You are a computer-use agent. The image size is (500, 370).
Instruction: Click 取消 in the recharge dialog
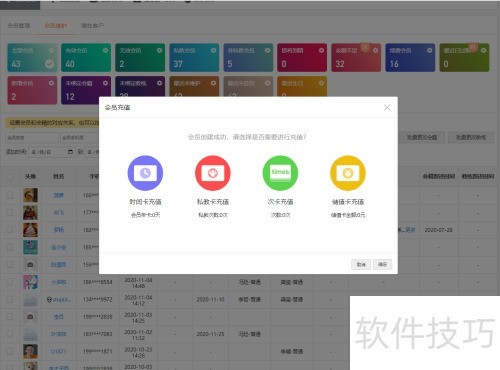361,264
